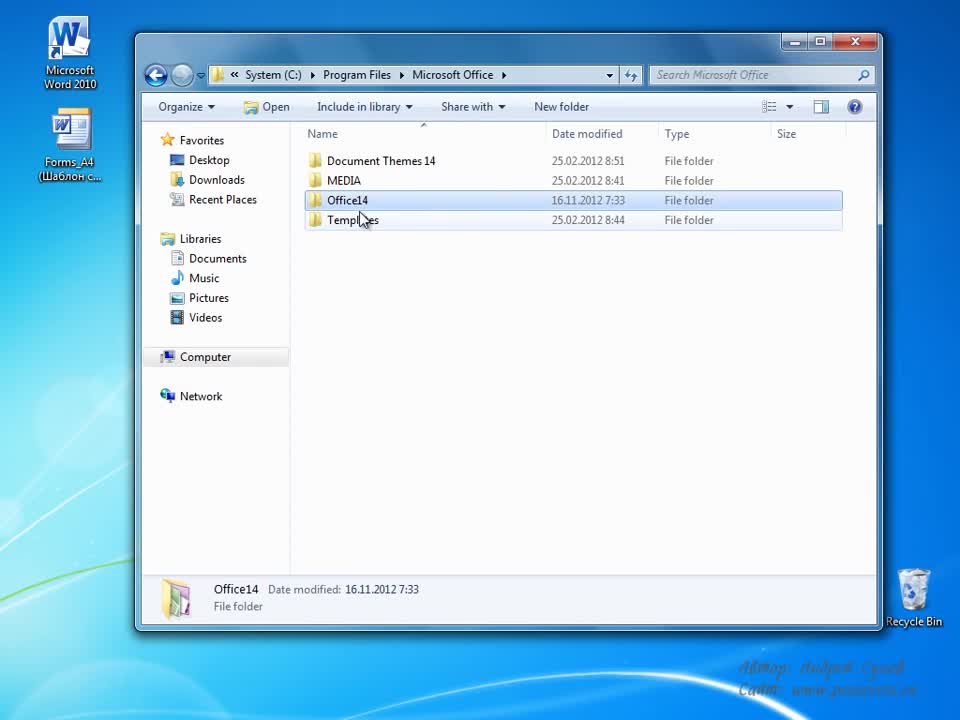Click the Pictures library icon

177,298
